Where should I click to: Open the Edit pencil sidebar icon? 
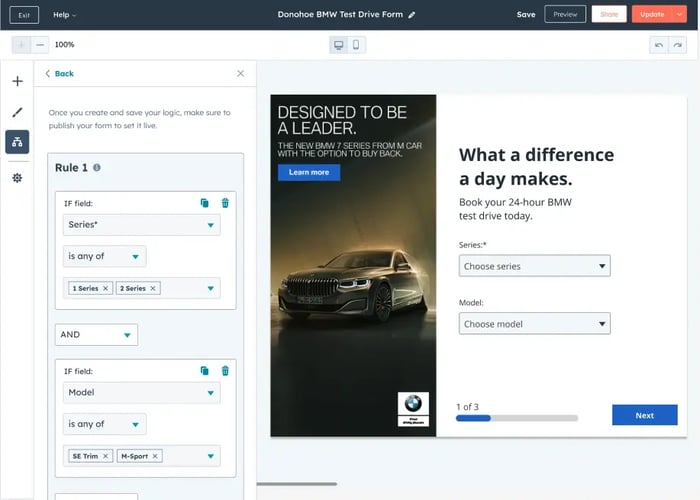(17, 112)
